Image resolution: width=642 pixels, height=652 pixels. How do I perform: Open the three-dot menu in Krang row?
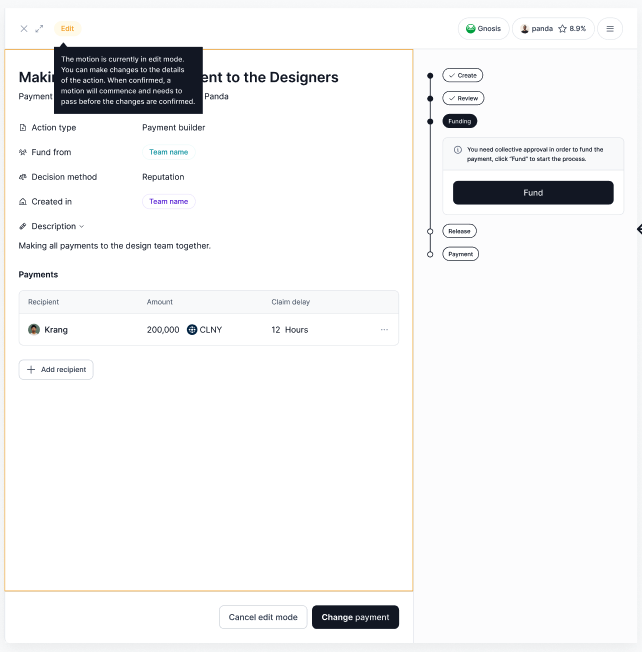click(384, 330)
